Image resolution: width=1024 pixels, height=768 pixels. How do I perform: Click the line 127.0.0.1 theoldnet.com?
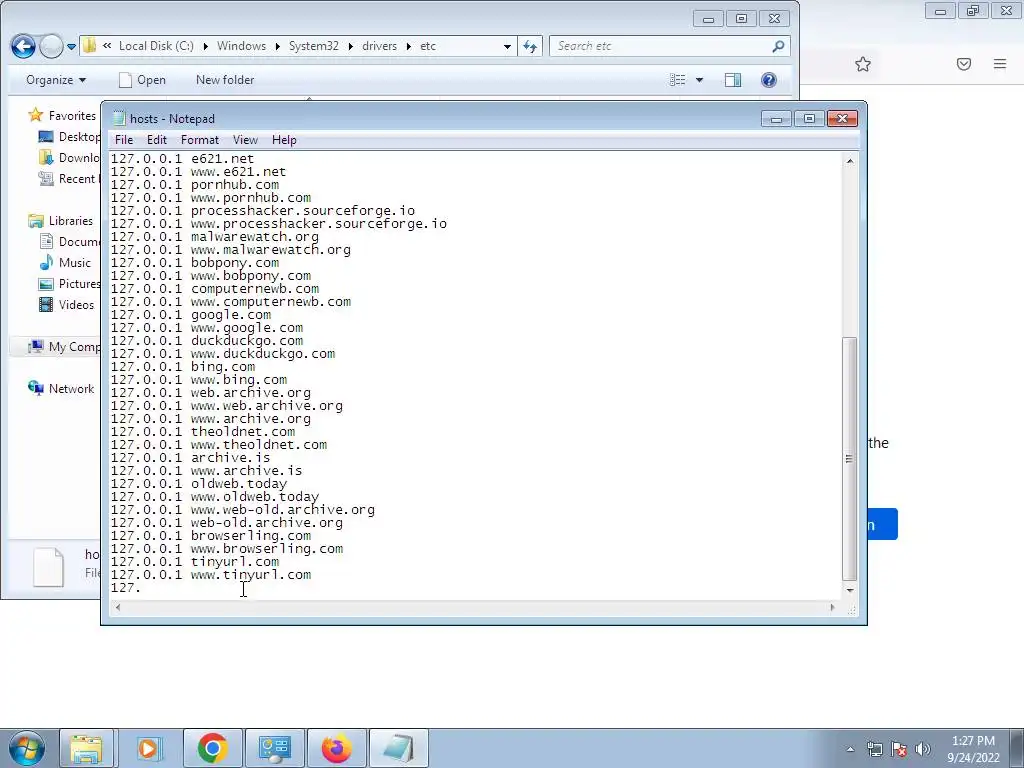click(x=203, y=432)
